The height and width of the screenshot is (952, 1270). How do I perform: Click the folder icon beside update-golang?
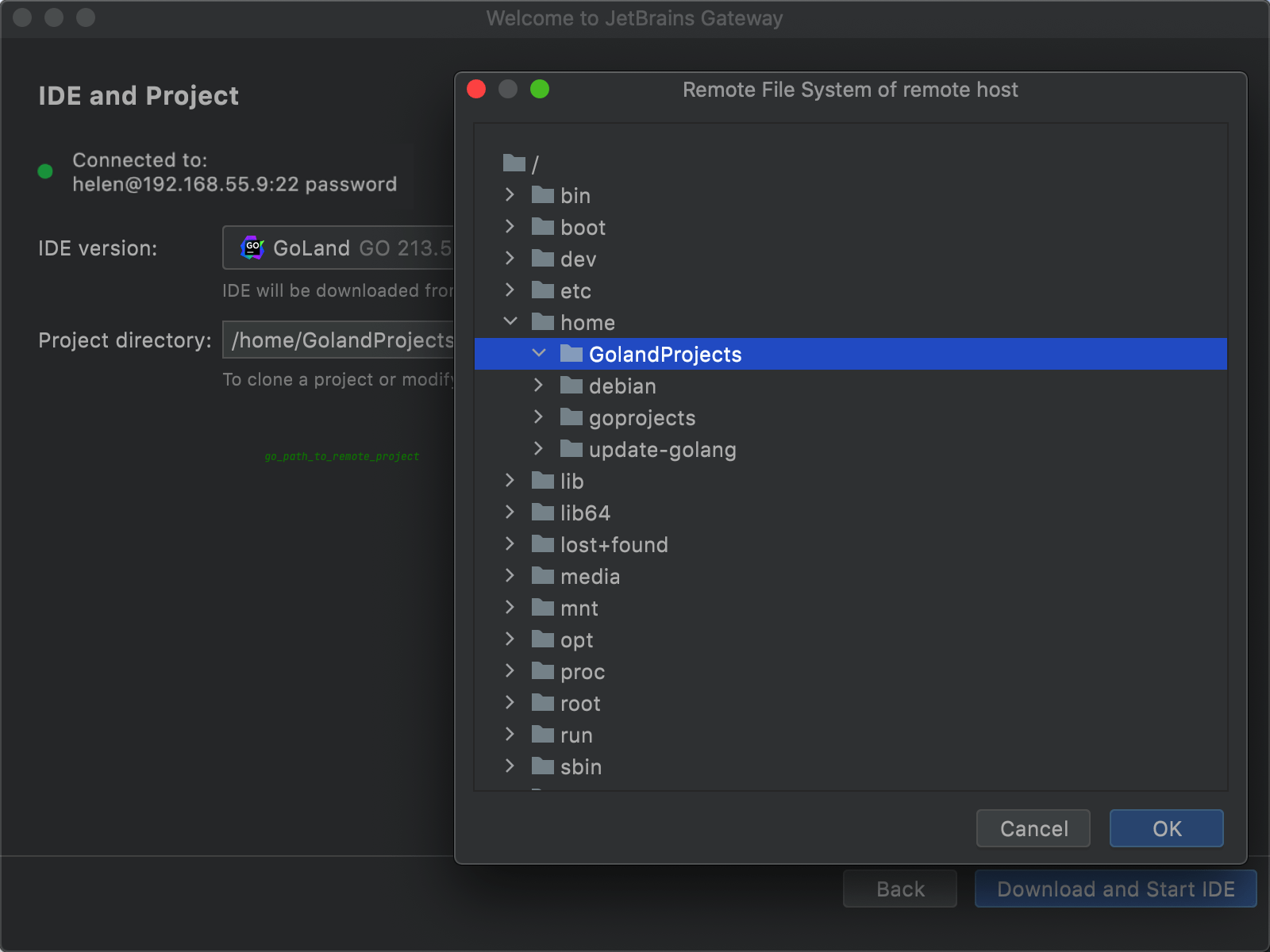570,449
